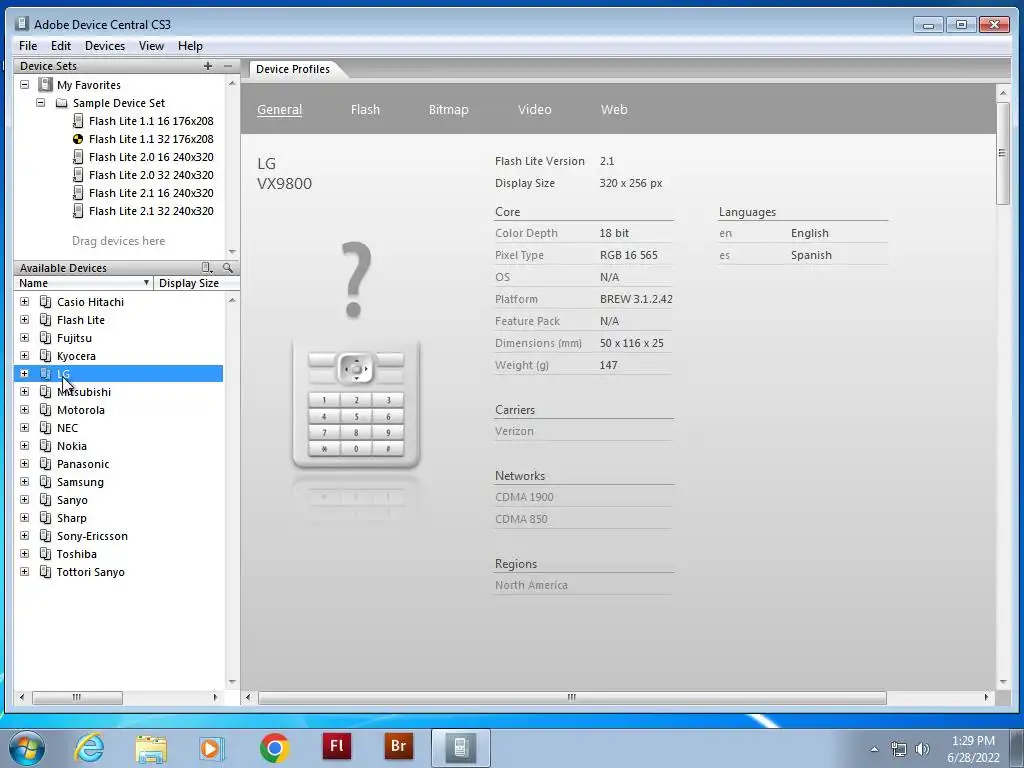
Task: Select the Mitsubishi row in device list
Action: point(119,392)
